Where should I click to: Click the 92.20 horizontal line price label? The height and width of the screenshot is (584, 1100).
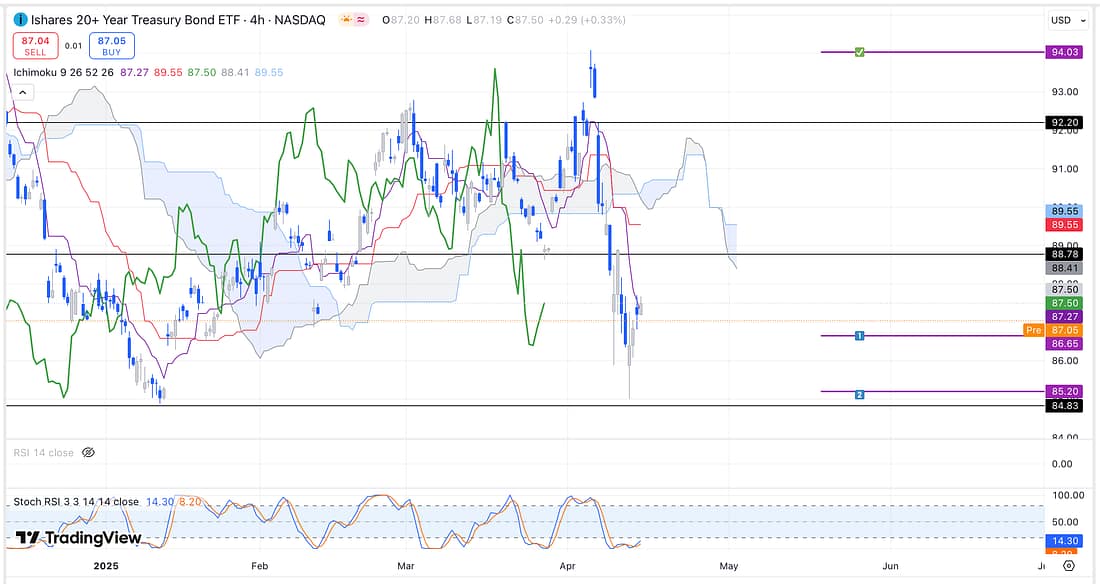pyautogui.click(x=1061, y=123)
